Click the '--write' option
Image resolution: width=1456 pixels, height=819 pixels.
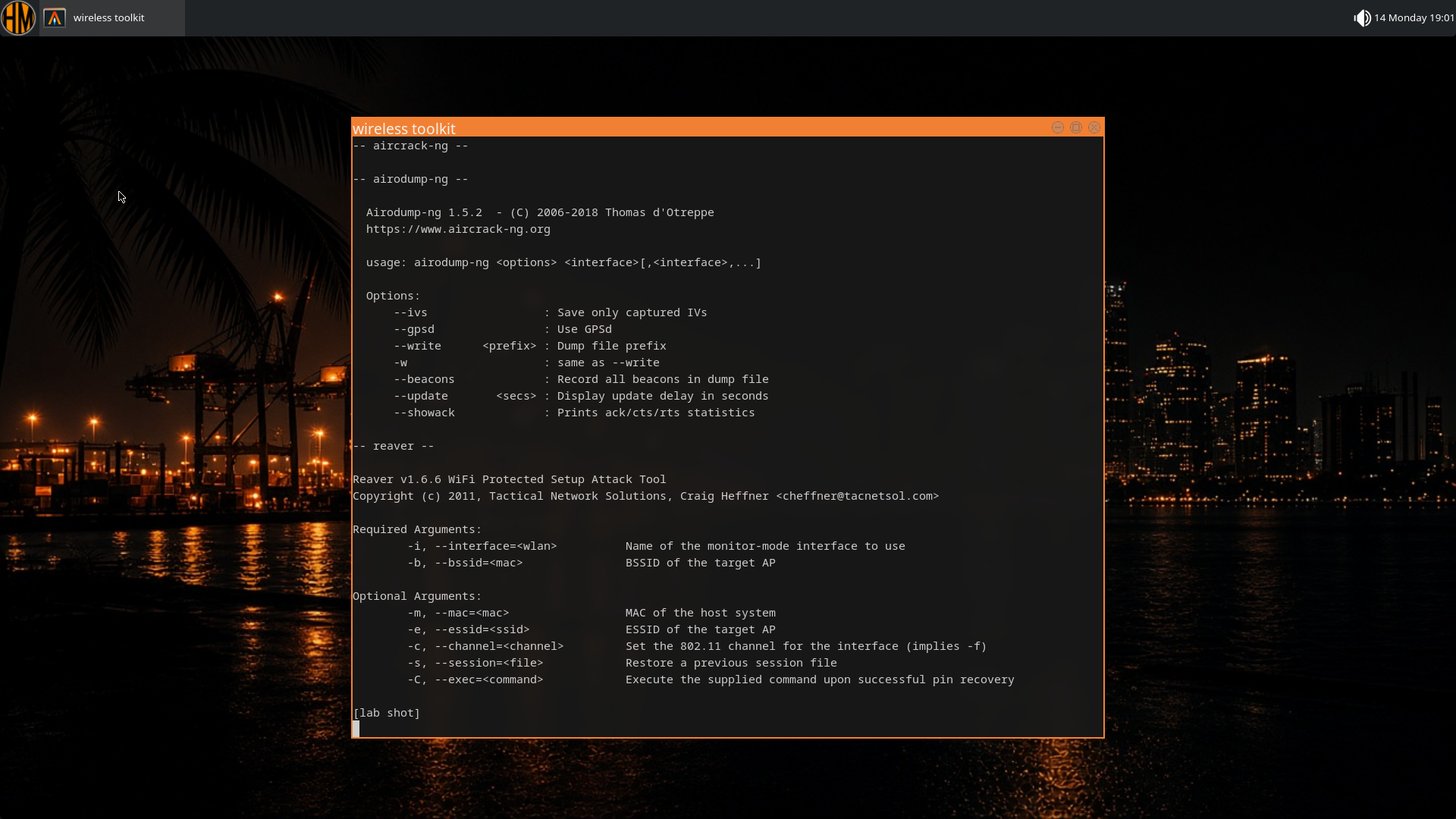point(417,346)
